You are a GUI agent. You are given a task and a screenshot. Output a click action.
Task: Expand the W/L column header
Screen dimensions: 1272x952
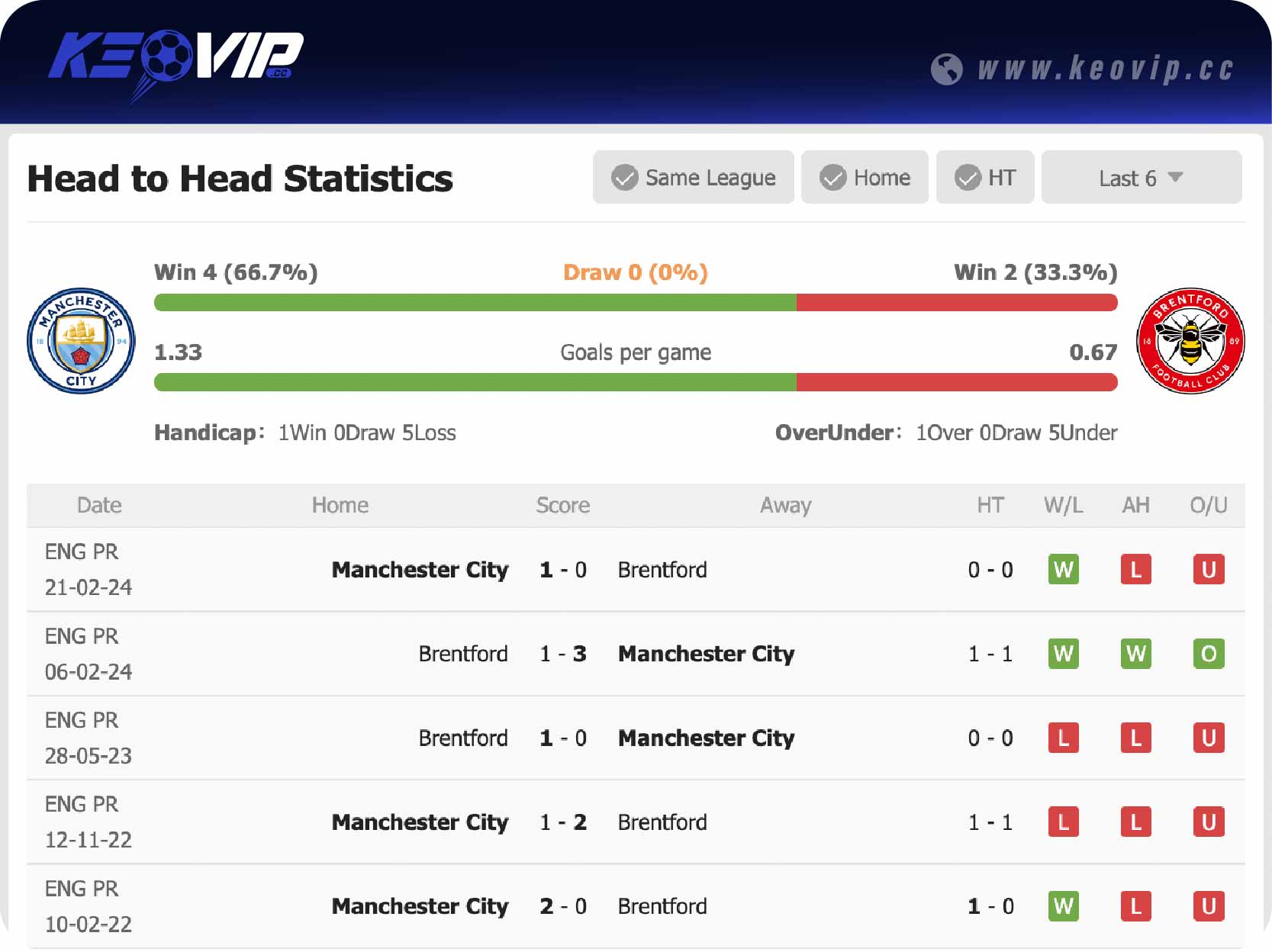coord(1063,505)
